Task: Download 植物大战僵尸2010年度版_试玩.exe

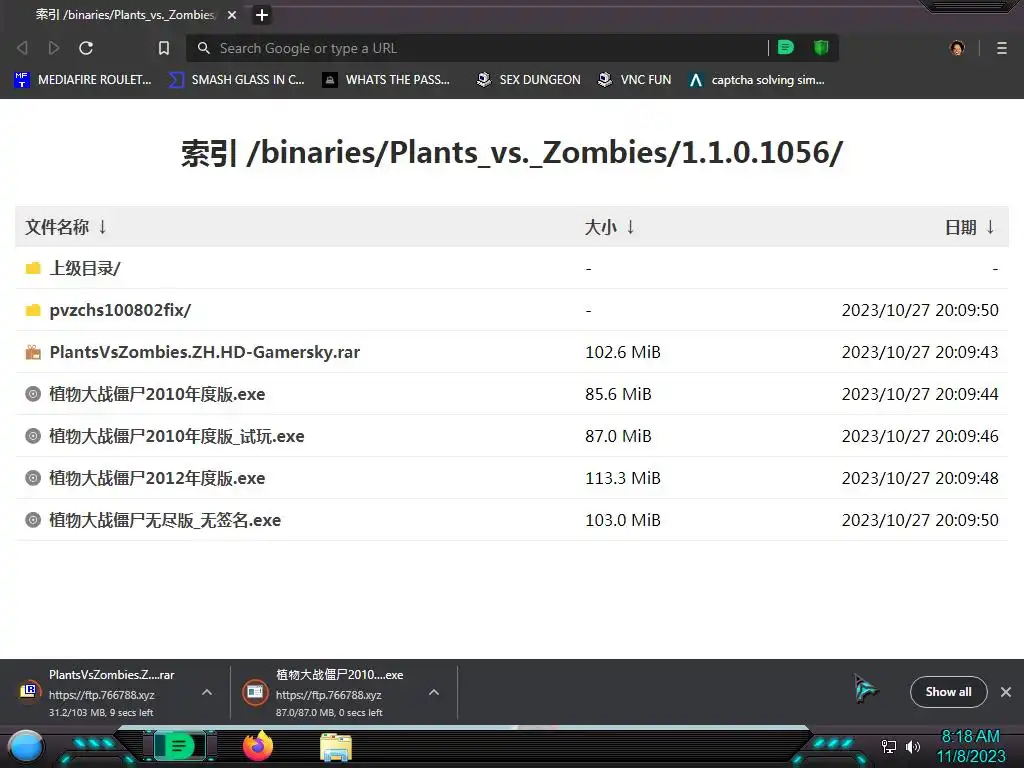Action: [177, 436]
